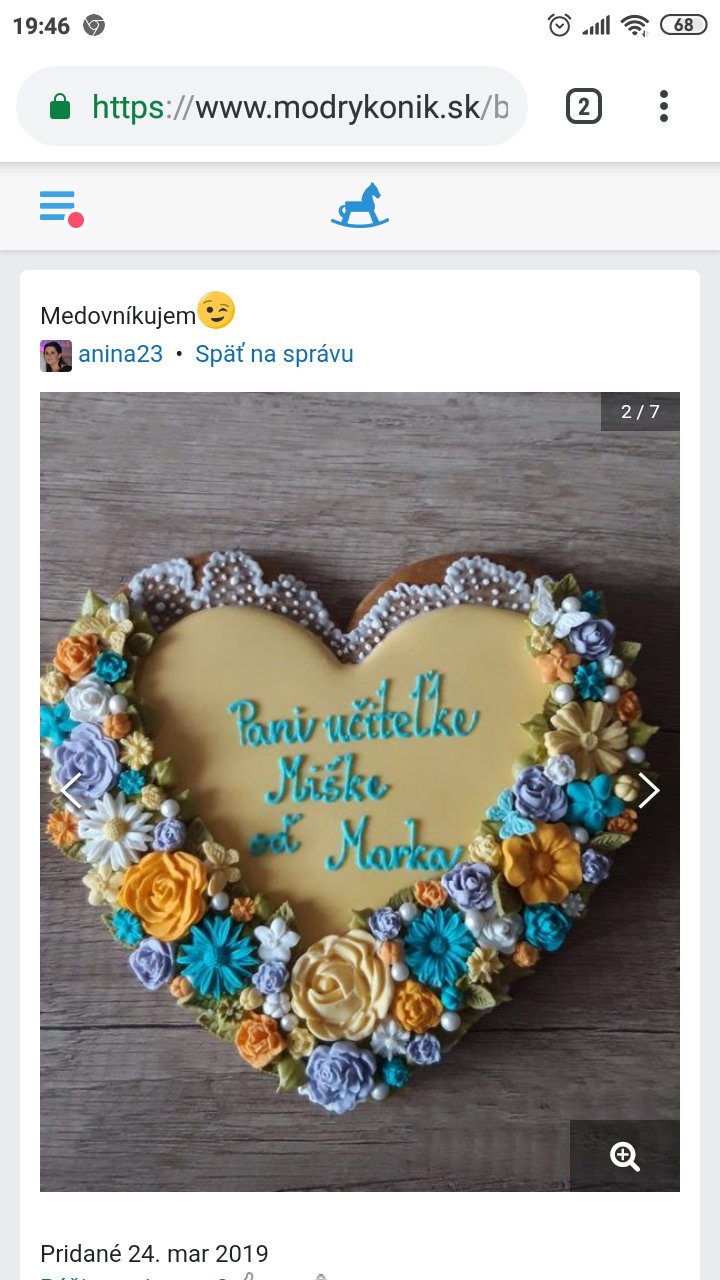Viewport: 720px width, 1280px height.
Task: Tap the Chrome notification icon in status bar
Action: point(94,26)
